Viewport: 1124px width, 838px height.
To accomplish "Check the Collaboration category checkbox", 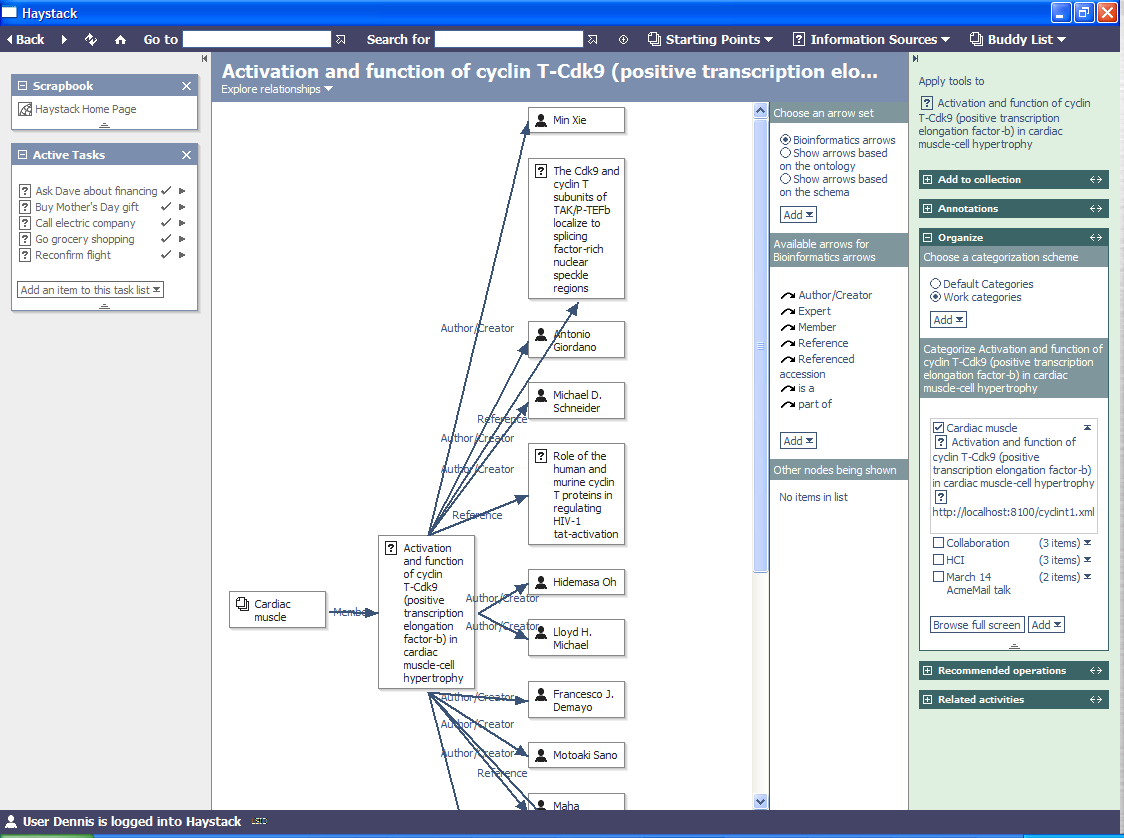I will (938, 543).
